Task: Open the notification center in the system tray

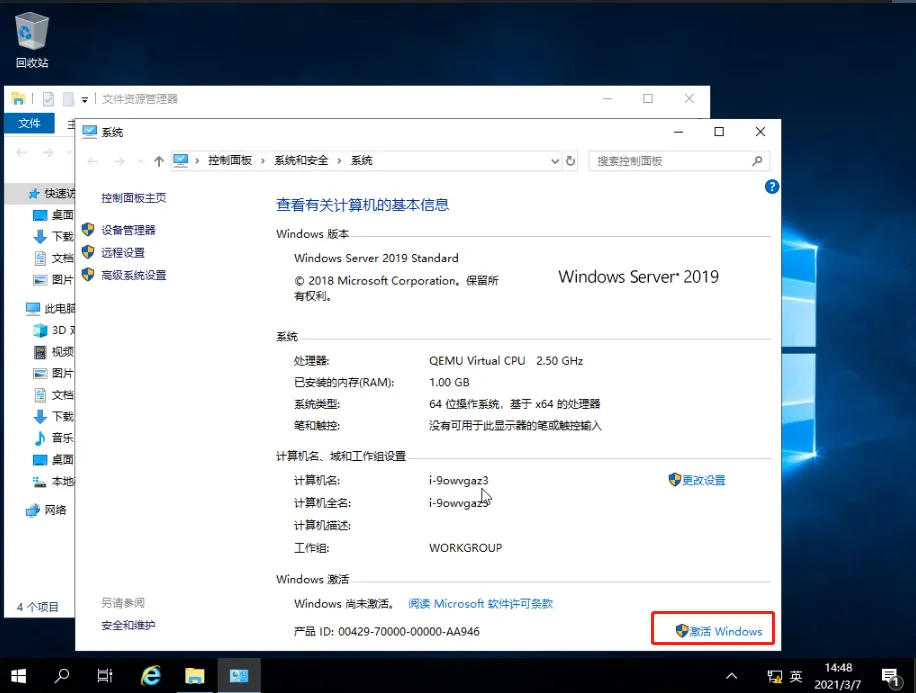Action: click(x=892, y=675)
